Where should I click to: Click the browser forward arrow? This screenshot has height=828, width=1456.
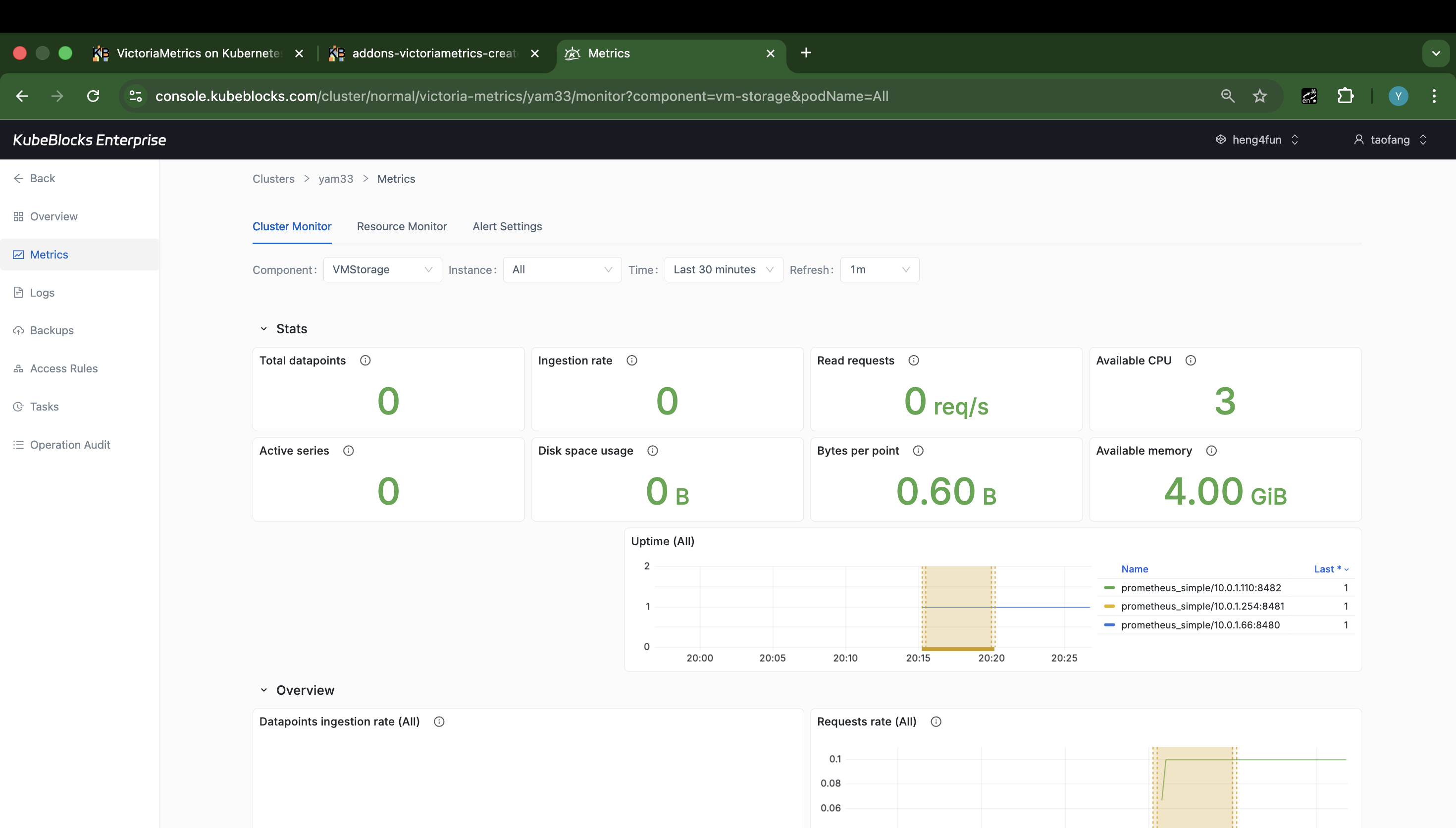57,96
